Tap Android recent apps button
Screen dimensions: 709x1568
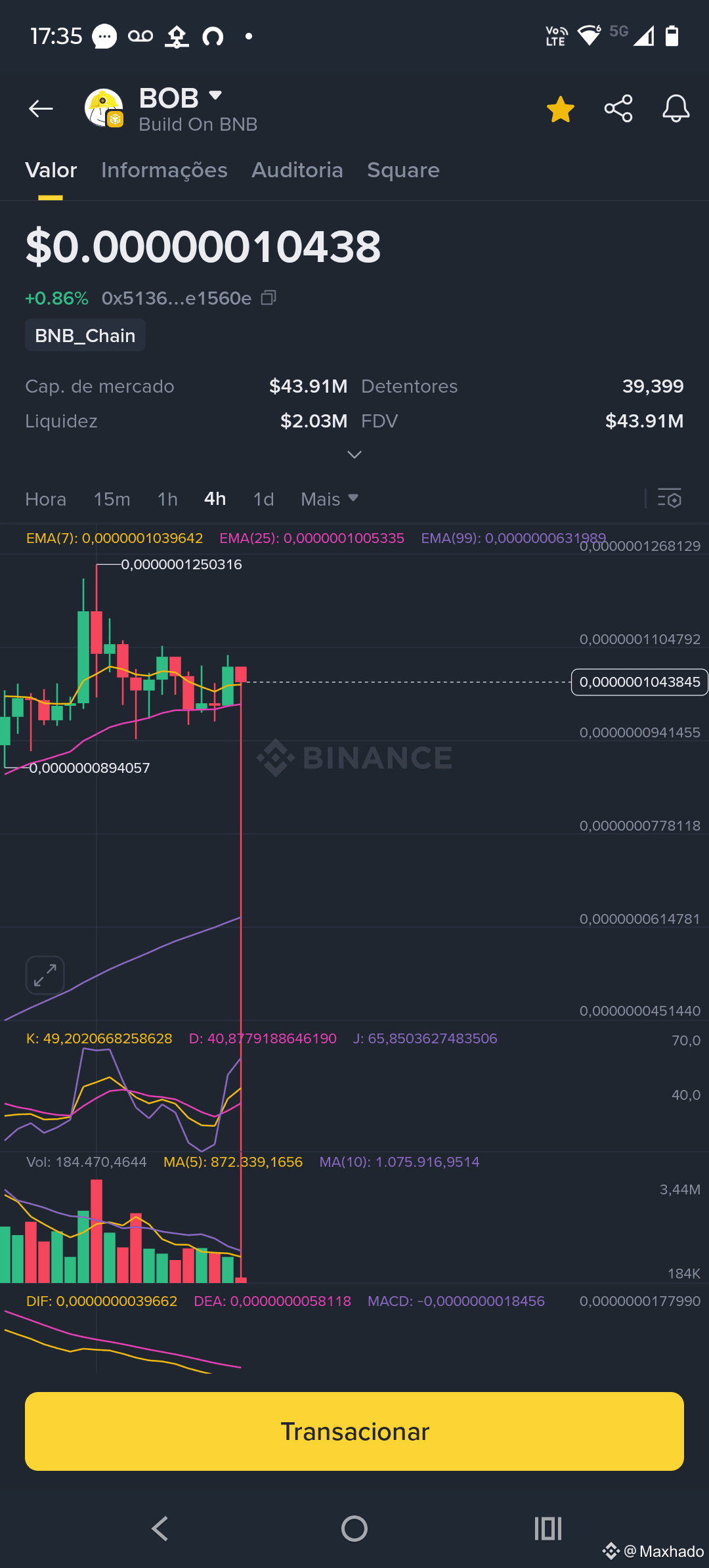[548, 1528]
